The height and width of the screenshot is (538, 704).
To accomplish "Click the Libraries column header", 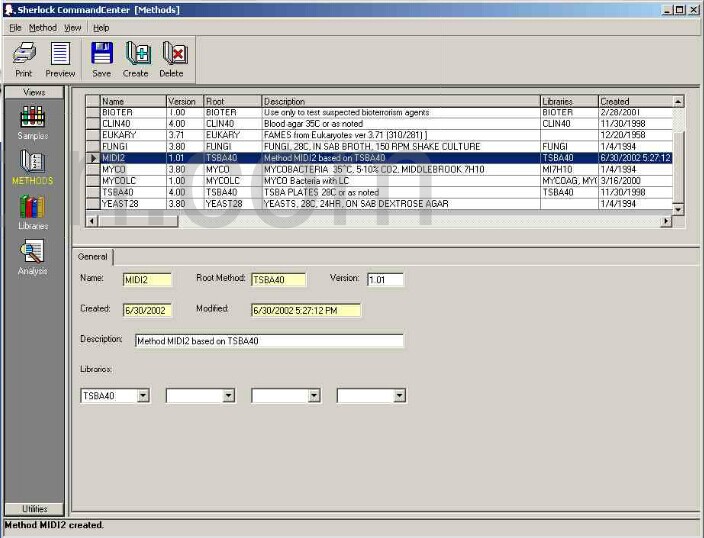I will coord(569,101).
